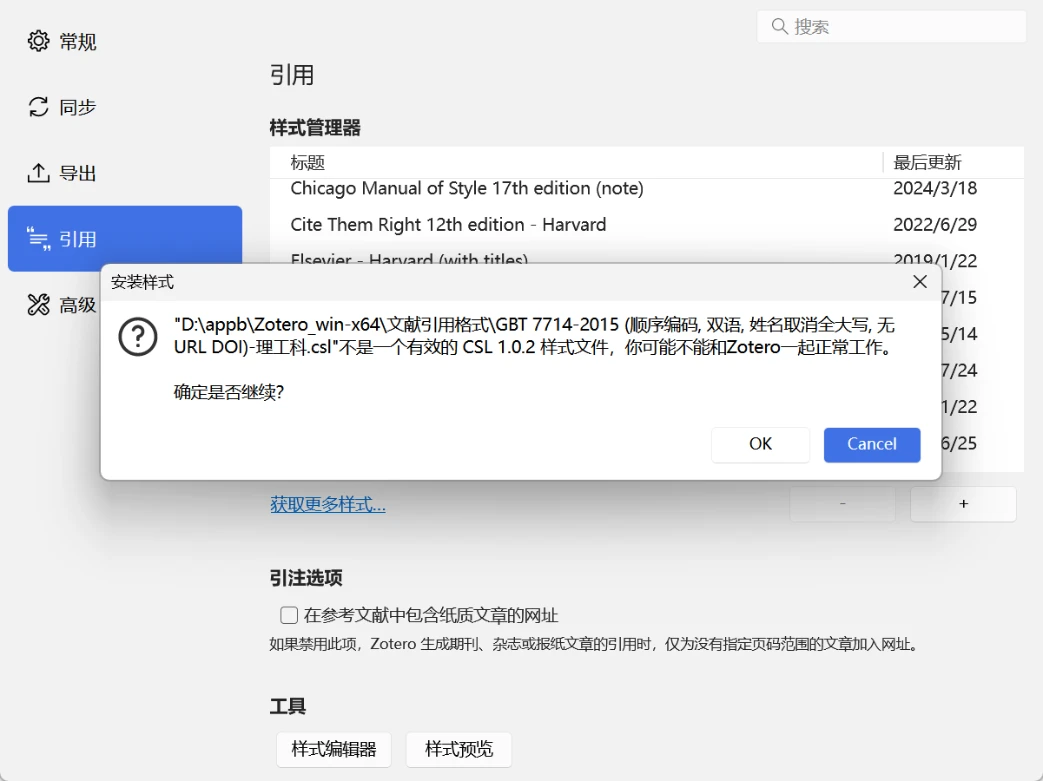
Task: Open the 同步 sync arrows icon
Action: (38, 106)
